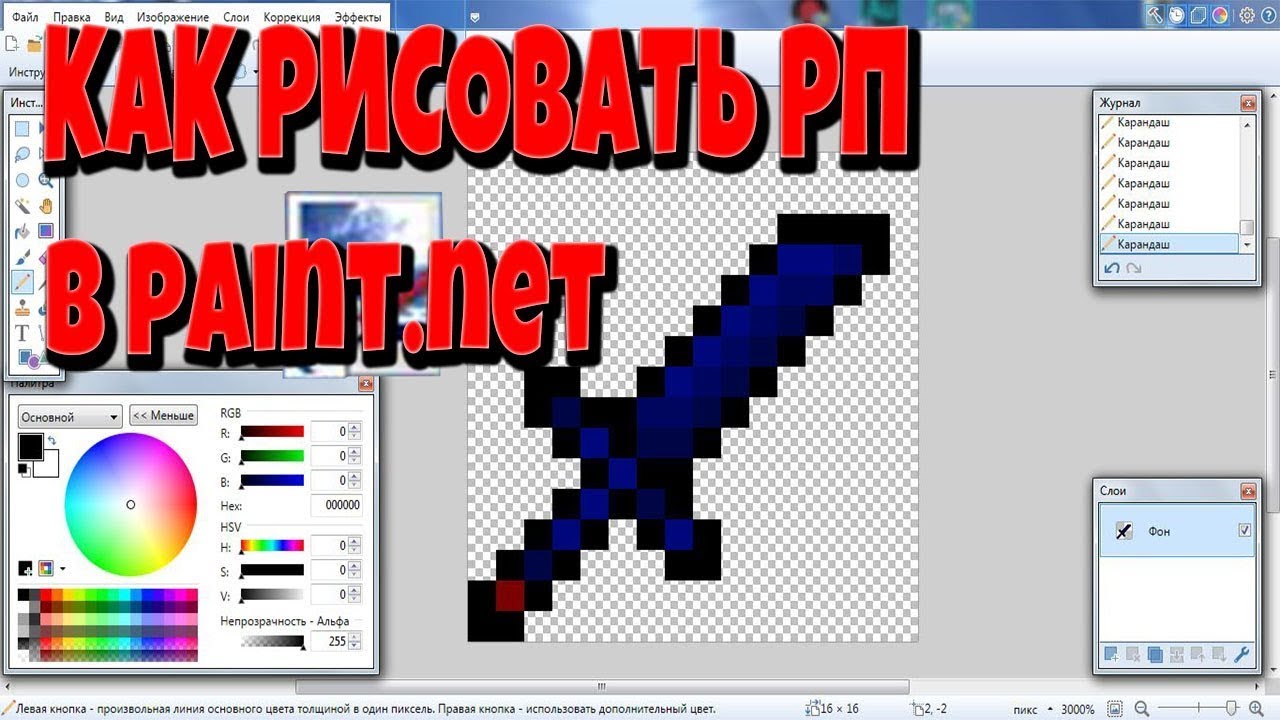Select the Lasso Select tool

22,154
